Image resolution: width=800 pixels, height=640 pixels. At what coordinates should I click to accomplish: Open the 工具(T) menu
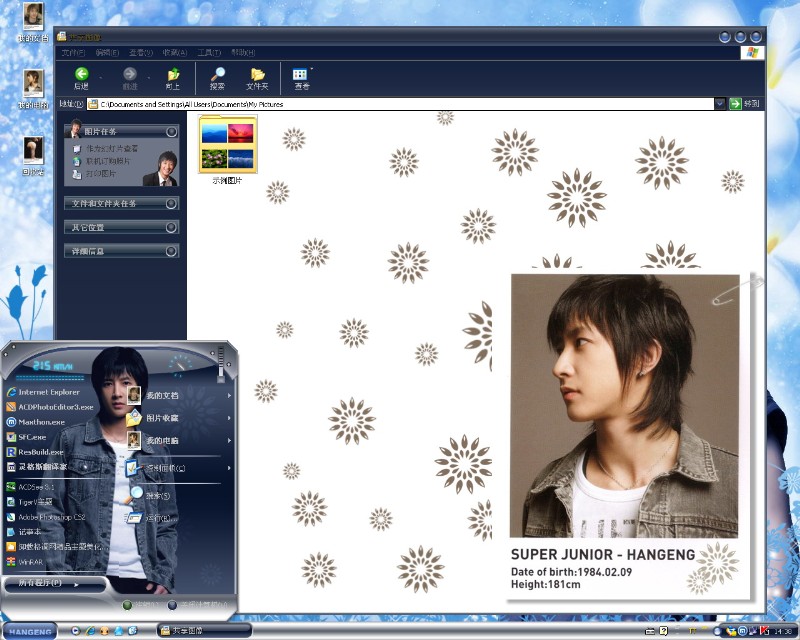209,53
